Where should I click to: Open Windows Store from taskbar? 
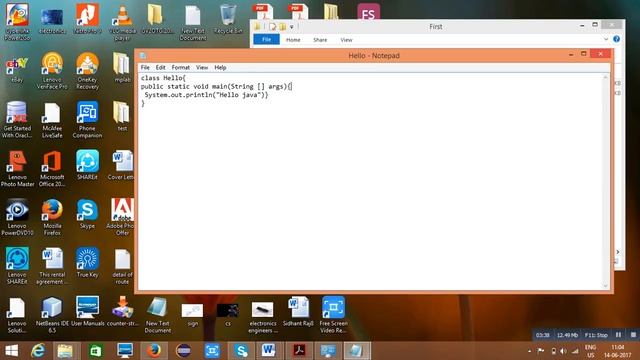96,351
